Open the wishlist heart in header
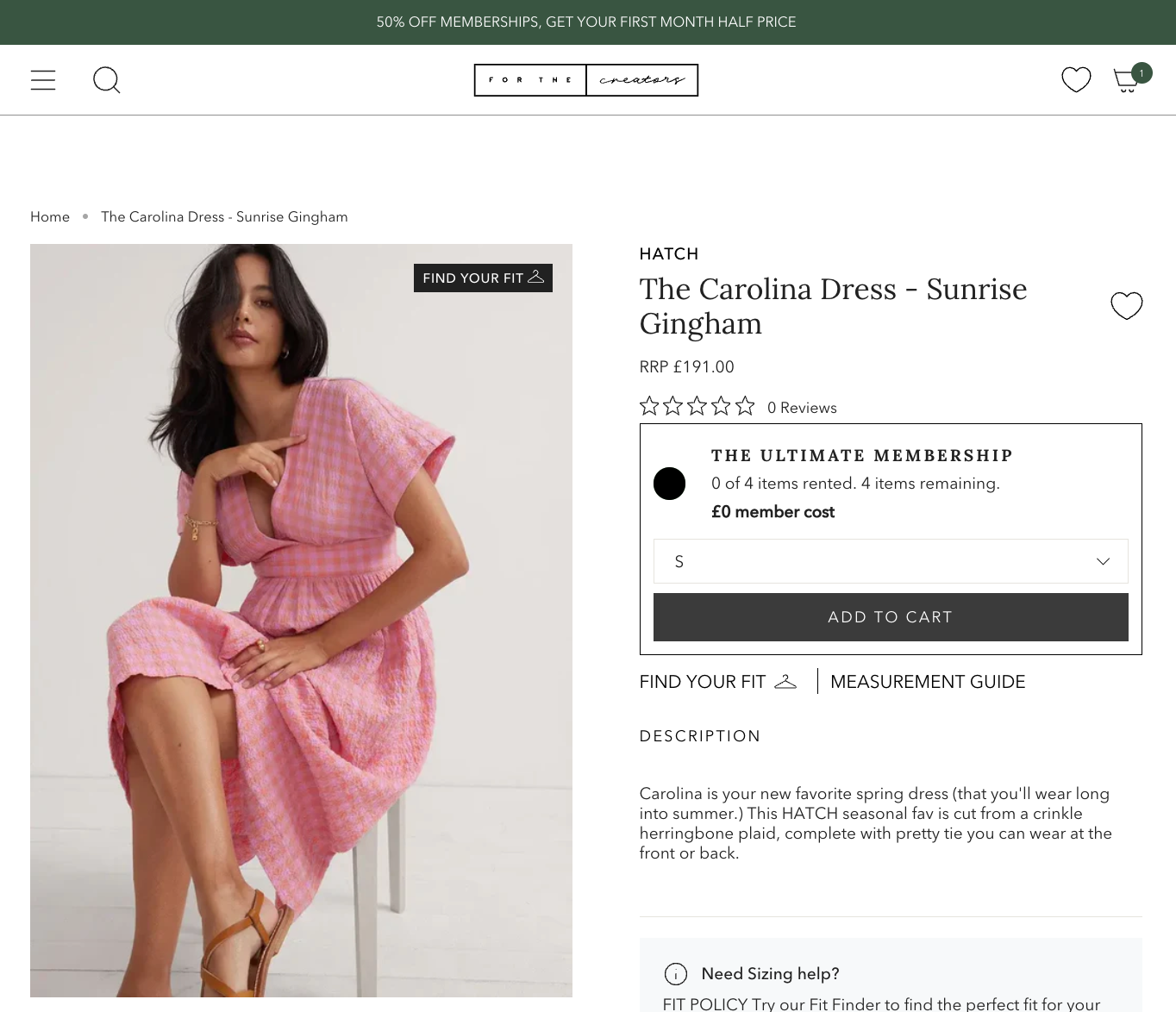This screenshot has width=1176, height=1012. tap(1076, 79)
